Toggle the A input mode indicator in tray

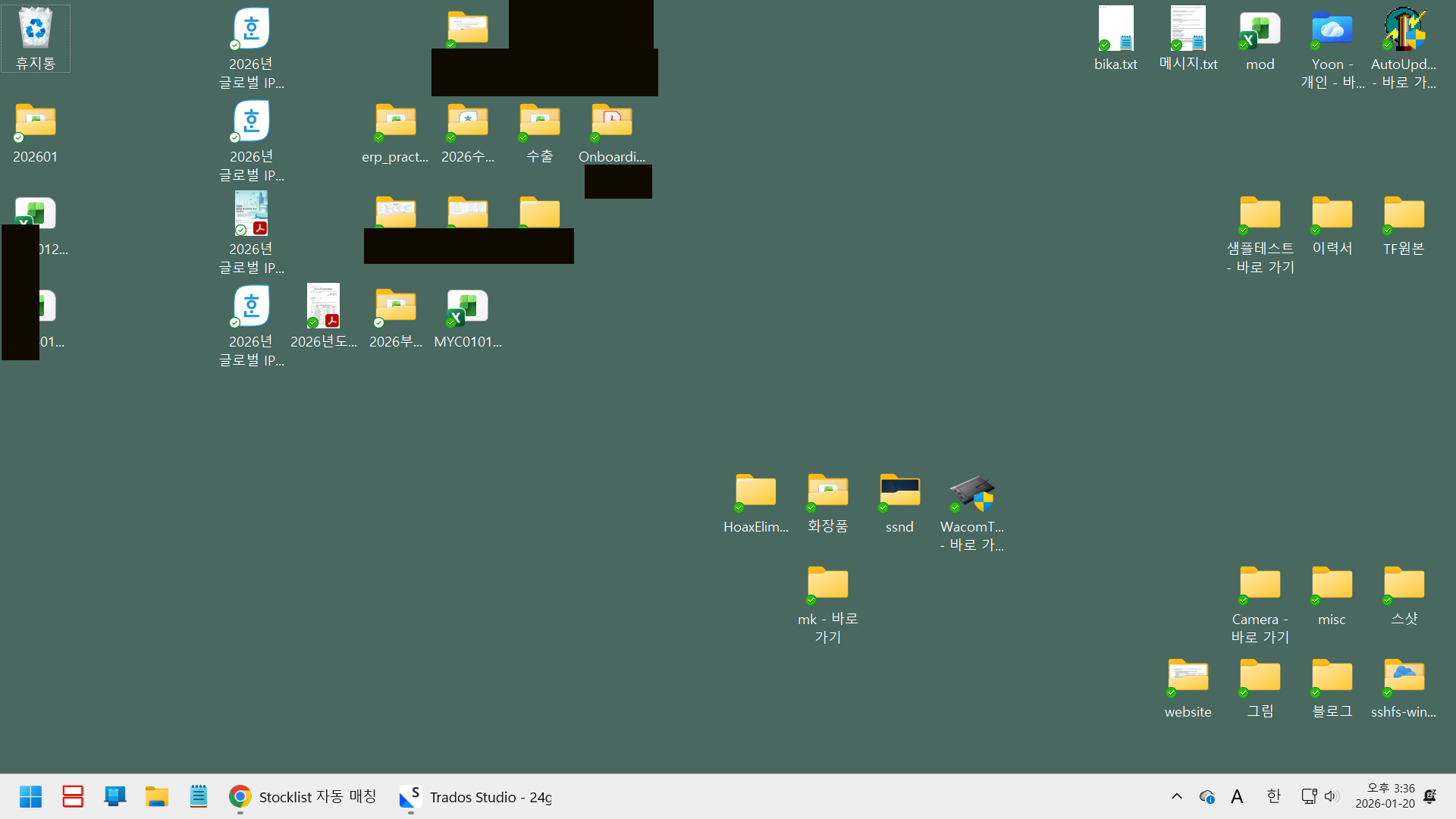[x=1237, y=796]
